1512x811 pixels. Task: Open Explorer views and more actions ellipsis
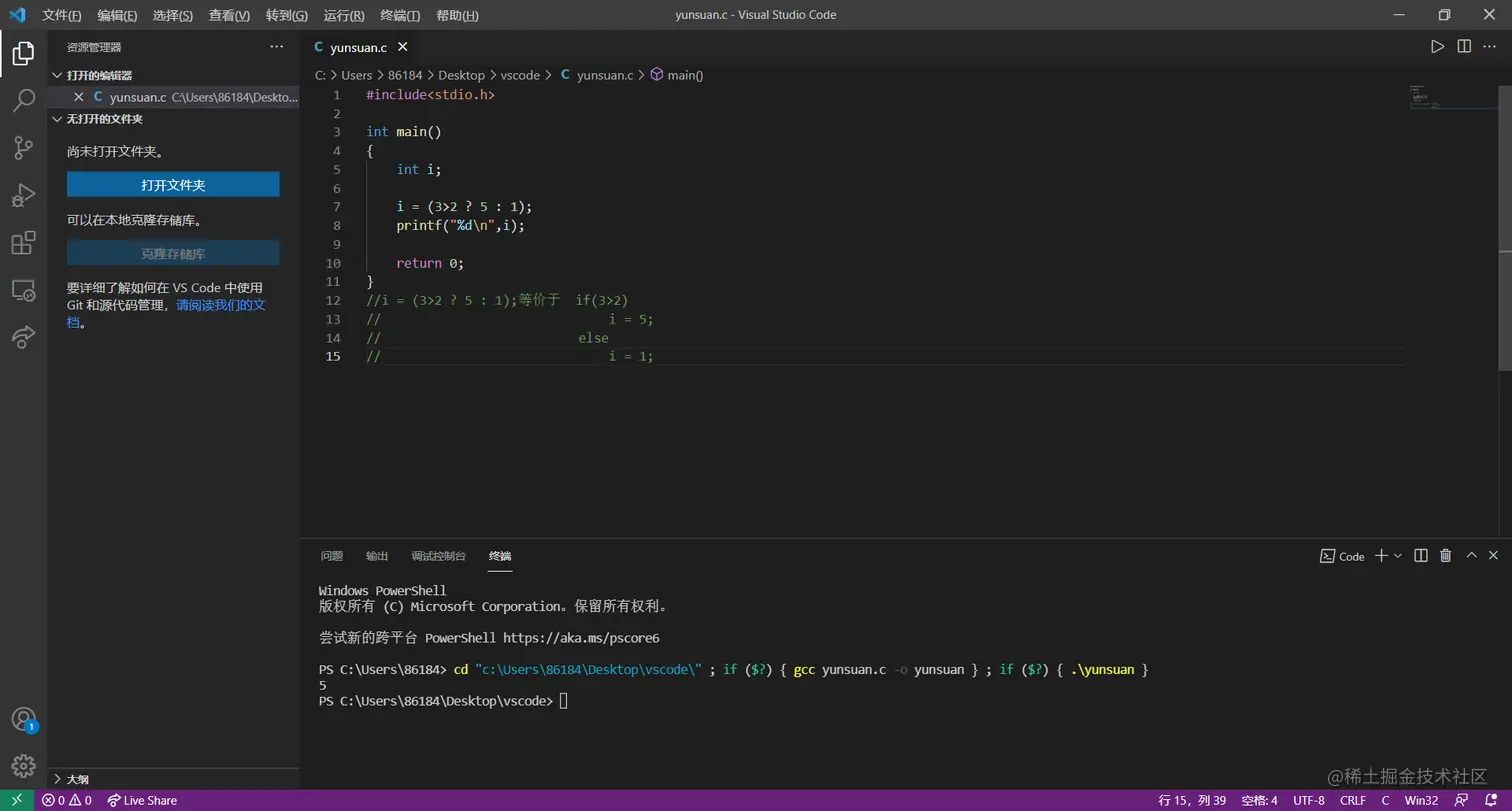tap(277, 46)
